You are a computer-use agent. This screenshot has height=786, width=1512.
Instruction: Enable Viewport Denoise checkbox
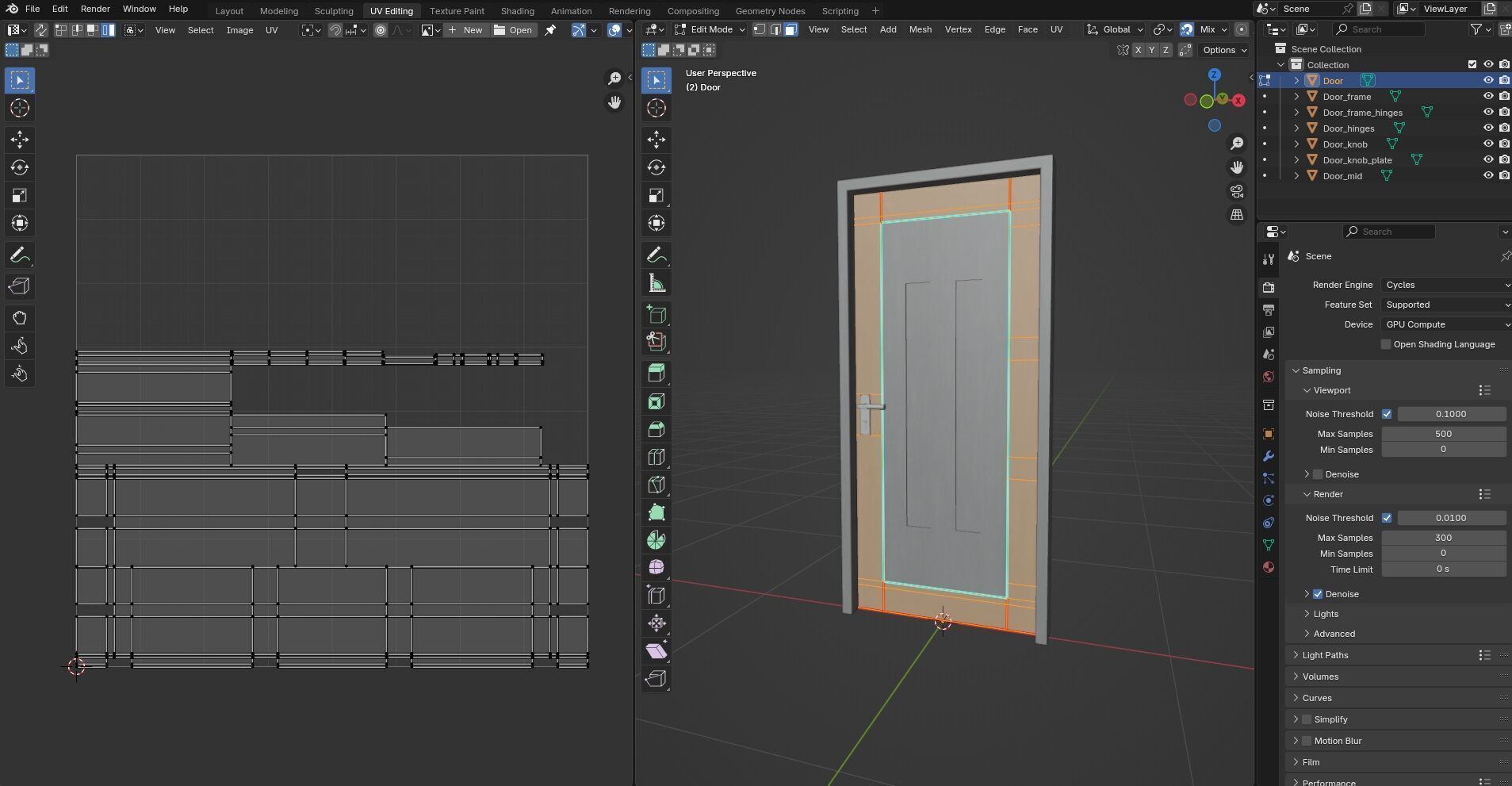coord(1318,474)
